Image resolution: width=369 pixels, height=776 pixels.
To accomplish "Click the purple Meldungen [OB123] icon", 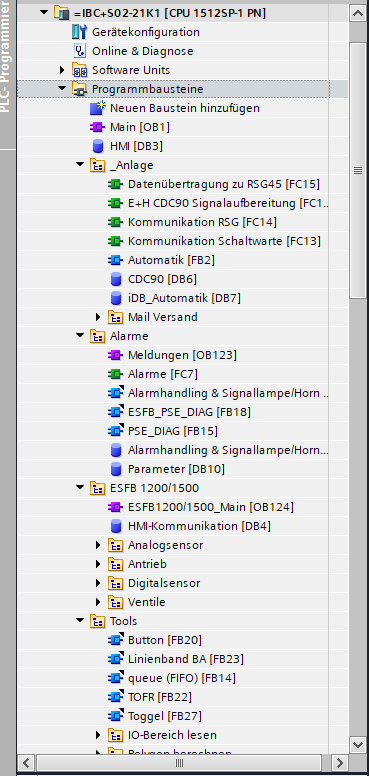I will click(116, 355).
